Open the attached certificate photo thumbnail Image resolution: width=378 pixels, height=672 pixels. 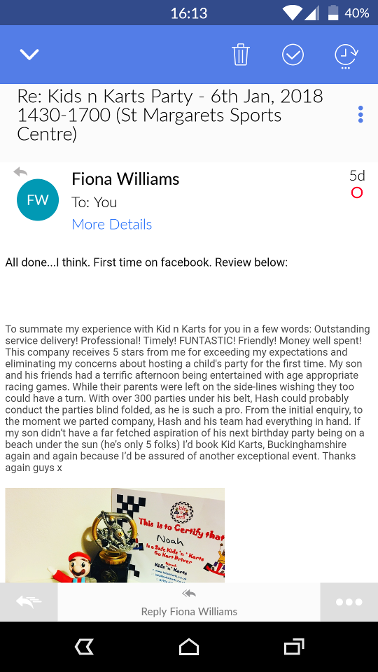coord(115,535)
